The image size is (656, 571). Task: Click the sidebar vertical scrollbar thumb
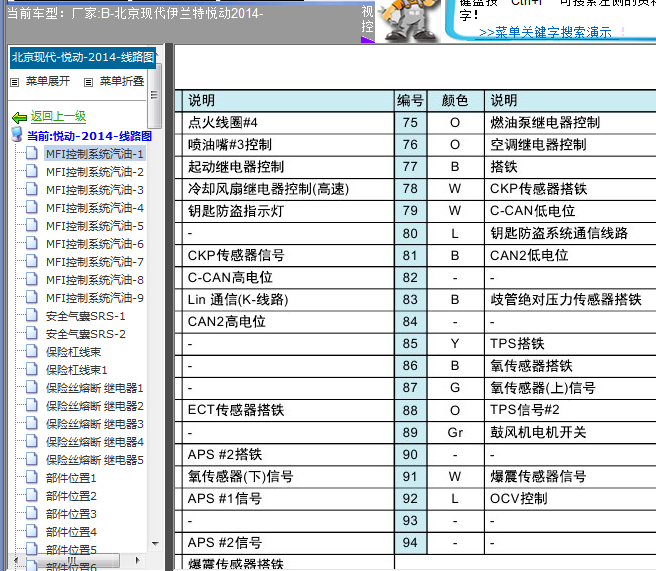point(154,95)
